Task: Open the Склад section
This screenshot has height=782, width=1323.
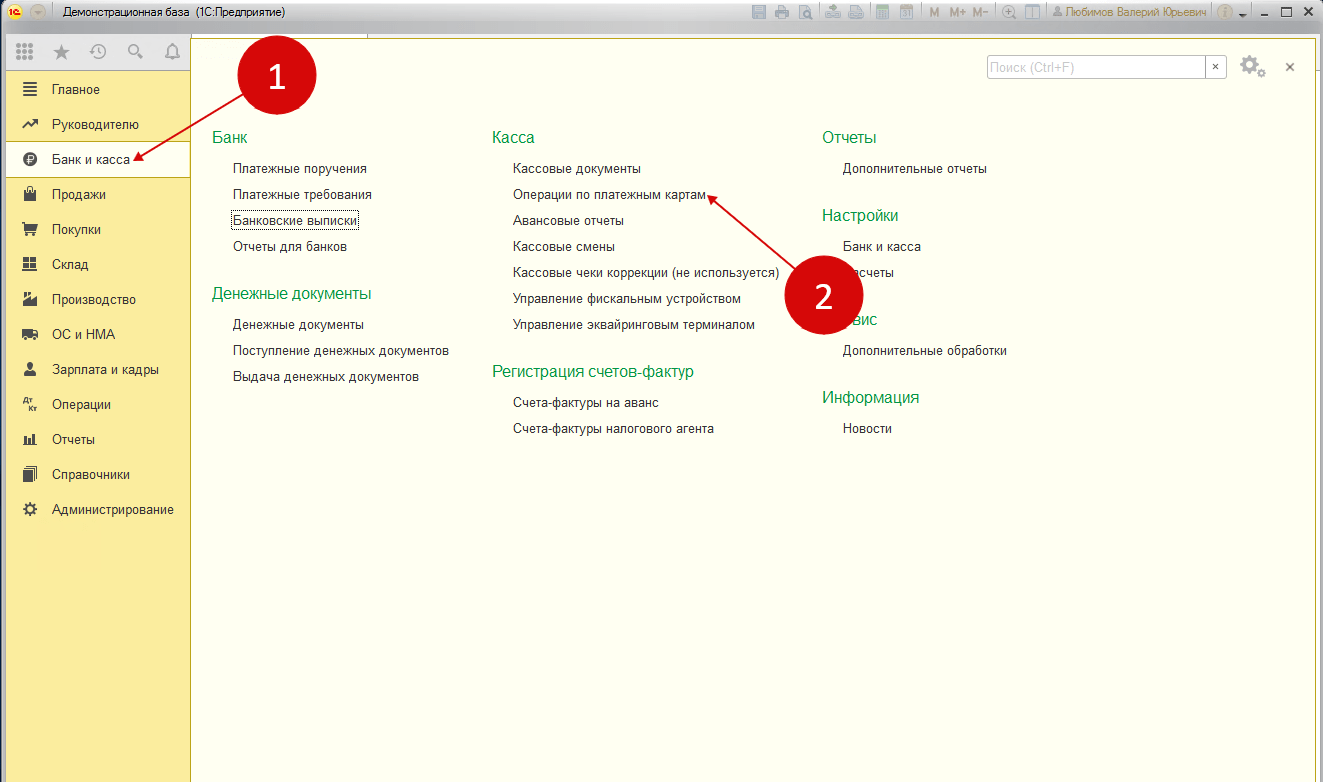Action: (98, 265)
